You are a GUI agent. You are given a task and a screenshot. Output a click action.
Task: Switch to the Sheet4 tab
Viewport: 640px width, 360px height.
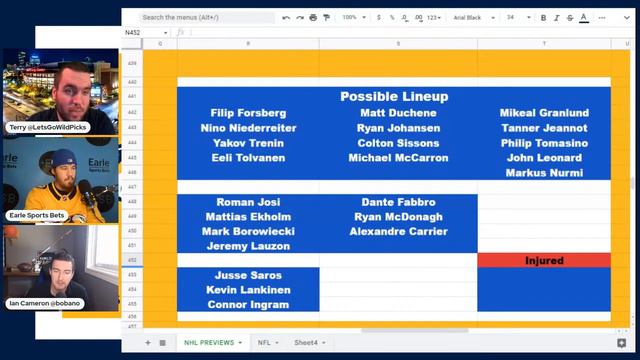306,342
